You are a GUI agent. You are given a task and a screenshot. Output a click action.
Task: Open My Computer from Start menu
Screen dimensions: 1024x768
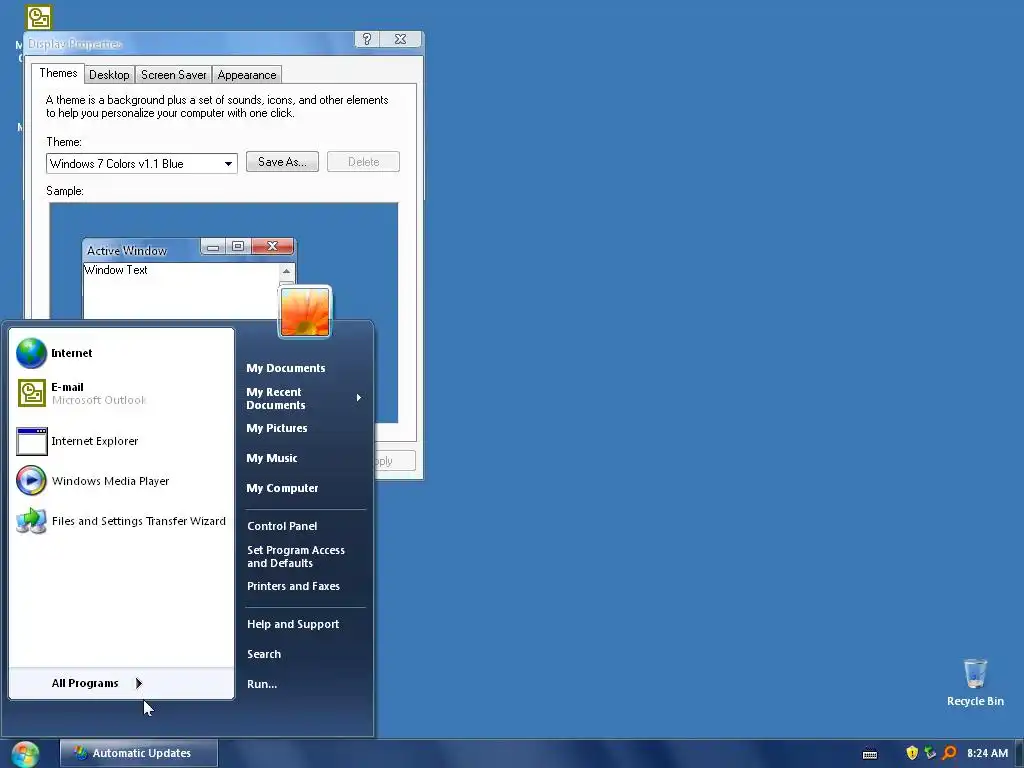click(x=282, y=488)
